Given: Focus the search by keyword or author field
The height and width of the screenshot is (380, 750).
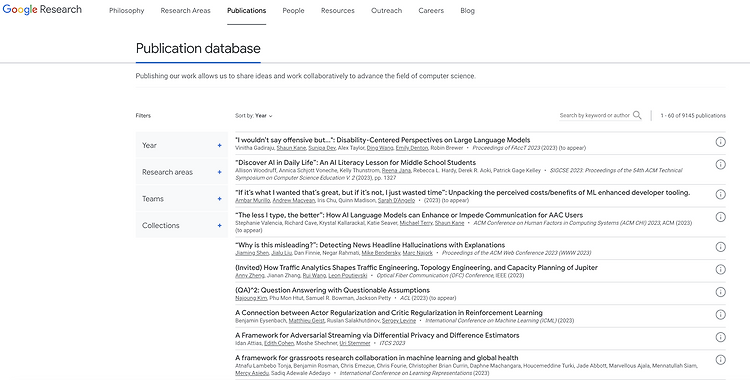Looking at the screenshot, I should 595,115.
